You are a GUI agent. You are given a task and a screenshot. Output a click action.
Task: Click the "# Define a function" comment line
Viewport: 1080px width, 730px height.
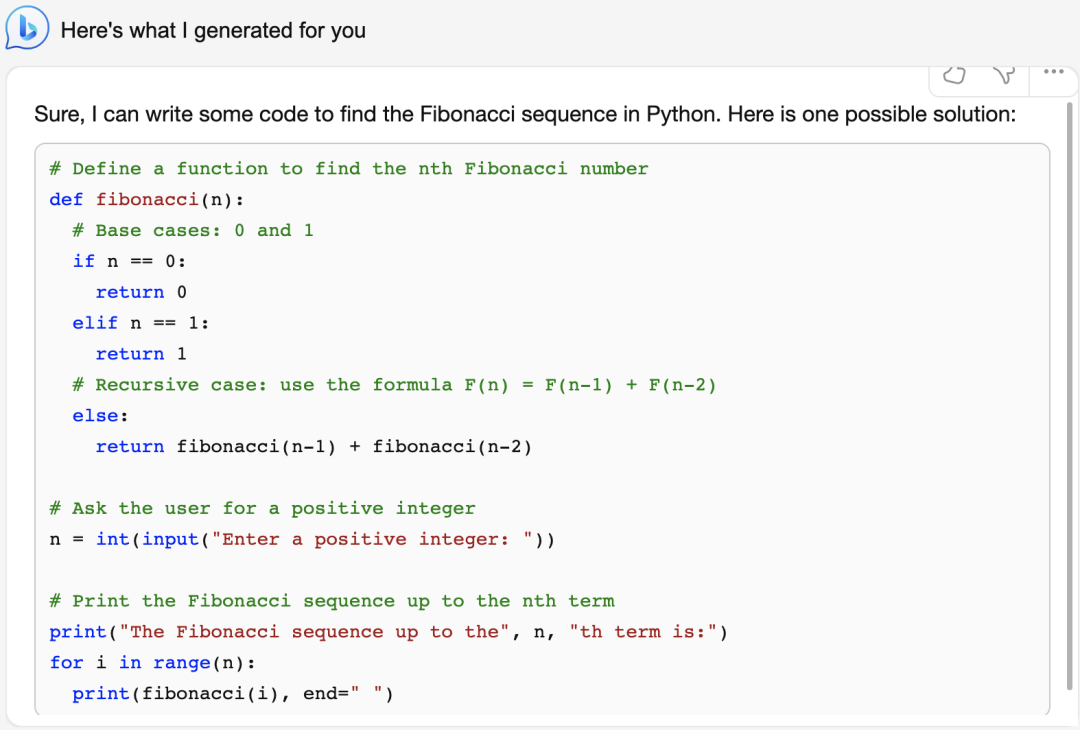click(349, 169)
